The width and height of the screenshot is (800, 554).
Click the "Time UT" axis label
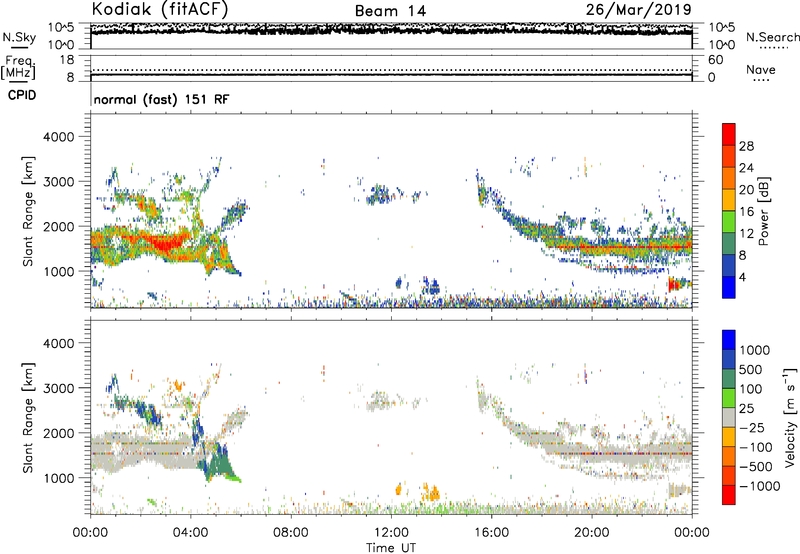(391, 547)
